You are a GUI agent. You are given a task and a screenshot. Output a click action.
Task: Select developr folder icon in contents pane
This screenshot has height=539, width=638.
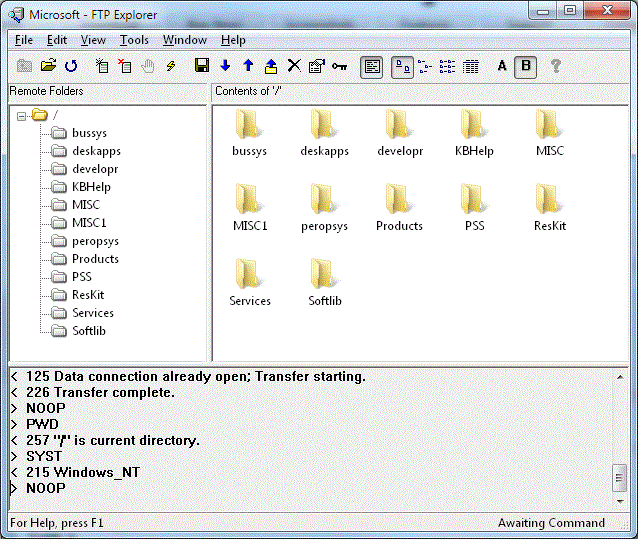pos(400,124)
